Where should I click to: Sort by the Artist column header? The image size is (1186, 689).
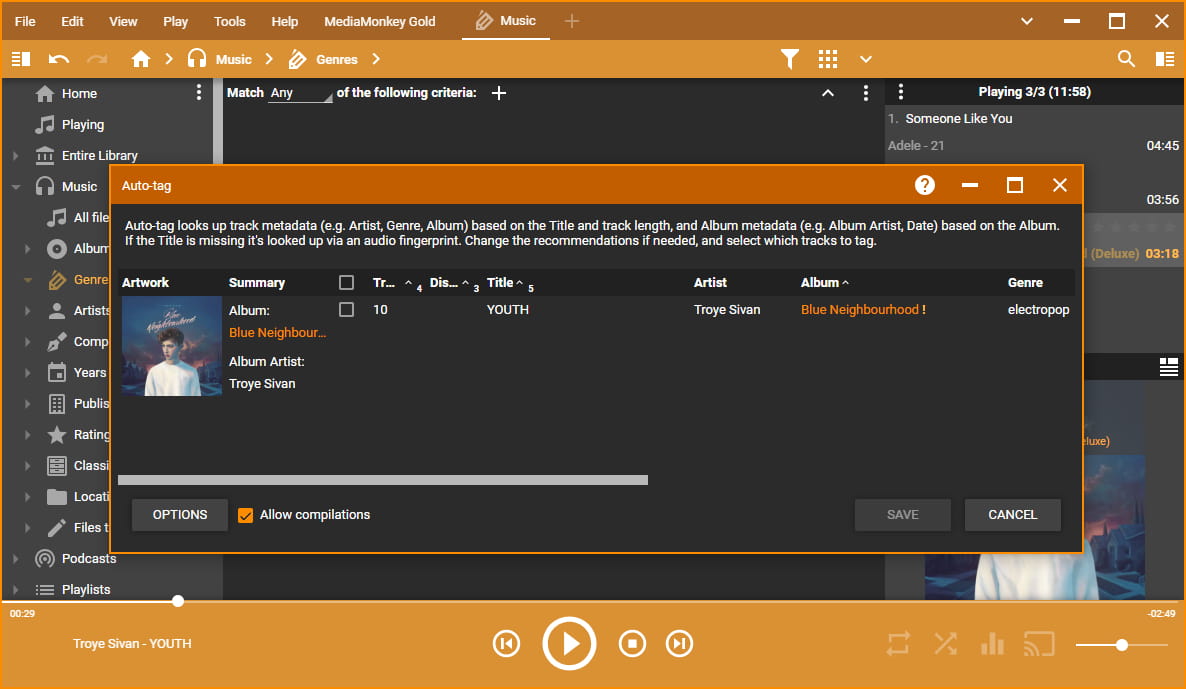point(710,282)
